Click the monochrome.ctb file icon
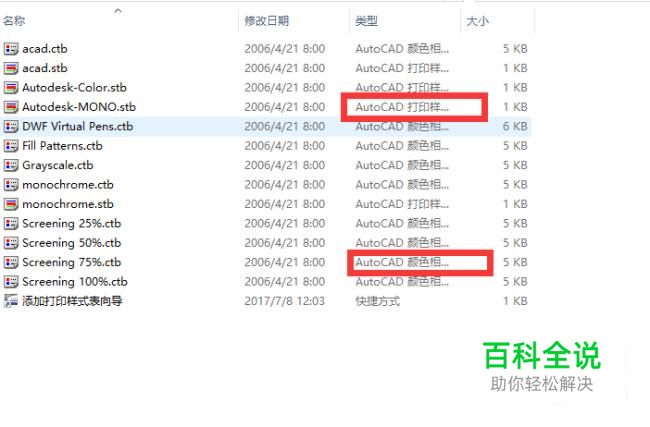Image resolution: width=650 pixels, height=427 pixels. (11, 185)
